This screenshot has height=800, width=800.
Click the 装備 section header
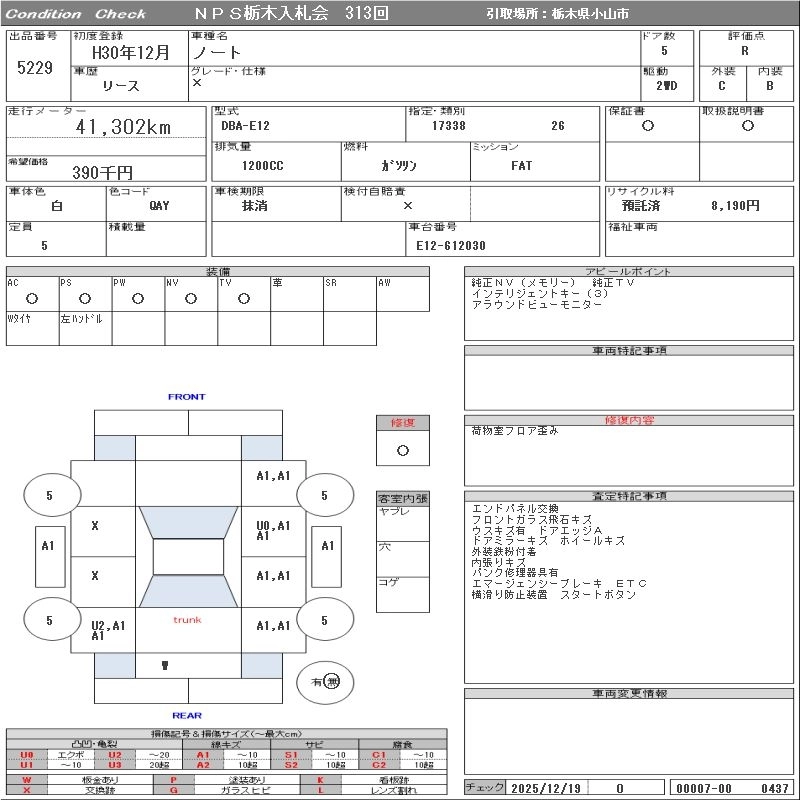[218, 271]
